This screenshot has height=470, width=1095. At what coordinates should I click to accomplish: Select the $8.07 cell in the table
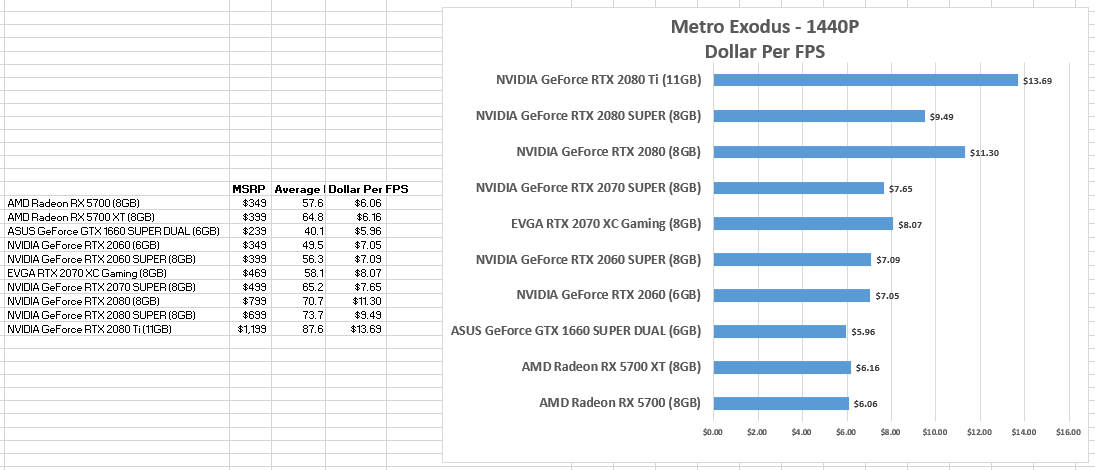tap(355, 273)
